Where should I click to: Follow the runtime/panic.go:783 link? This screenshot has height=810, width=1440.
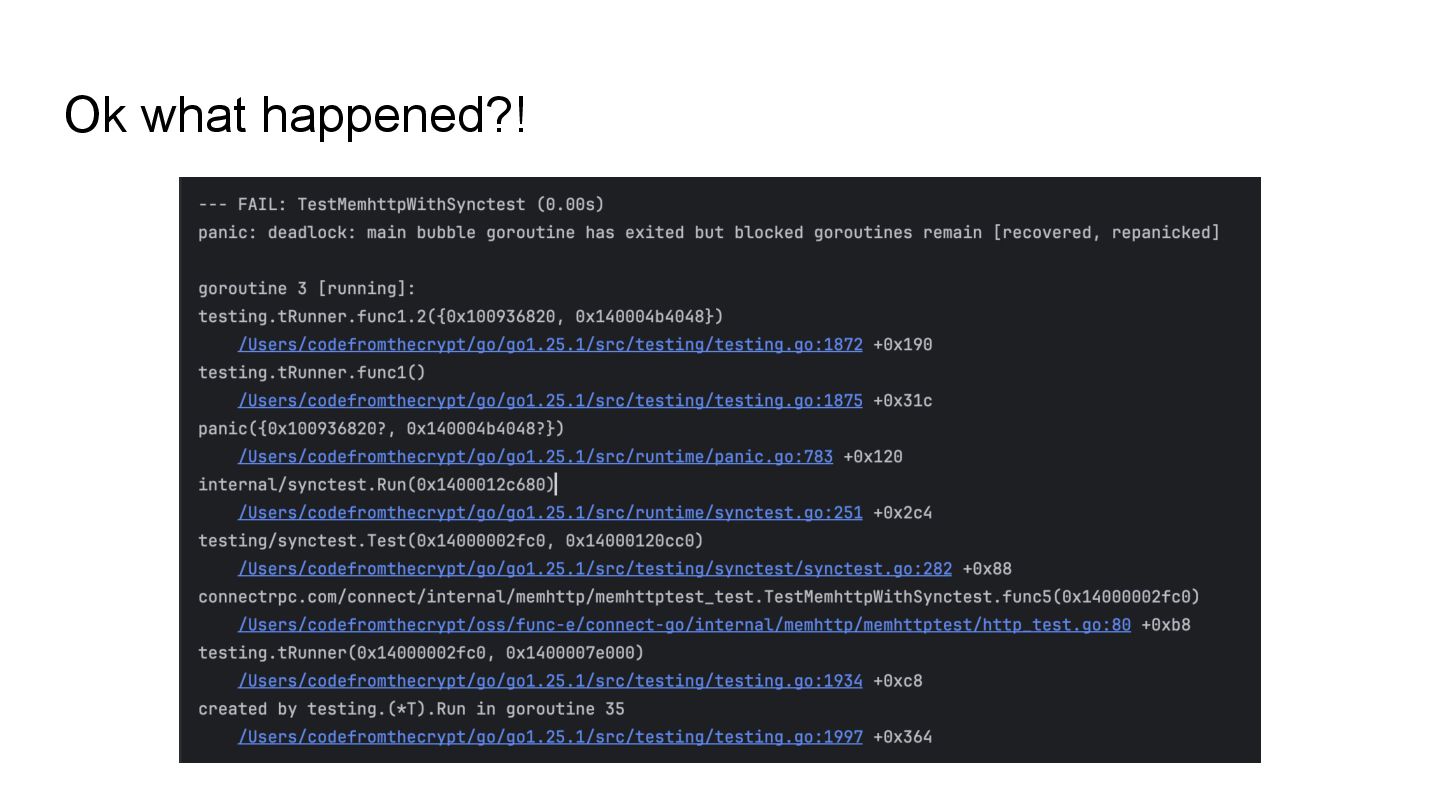pos(535,457)
